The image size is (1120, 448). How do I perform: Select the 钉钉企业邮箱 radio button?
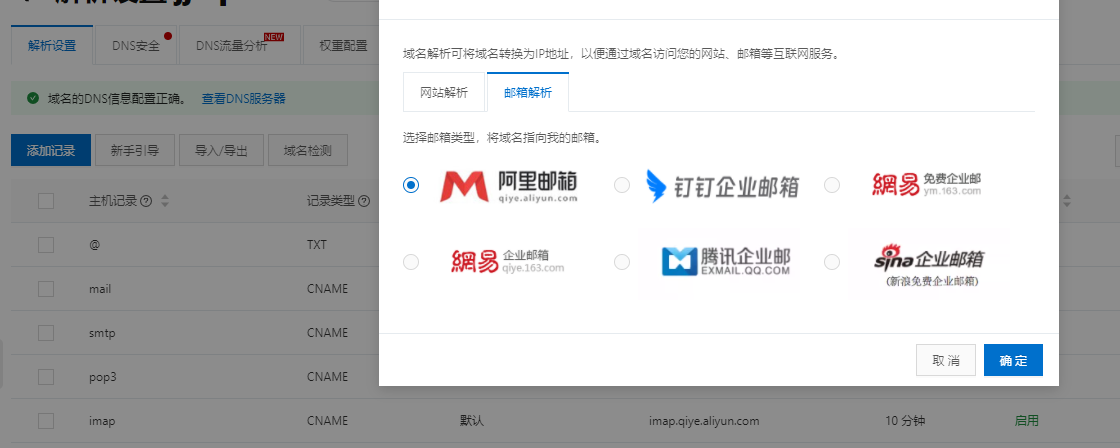(622, 185)
